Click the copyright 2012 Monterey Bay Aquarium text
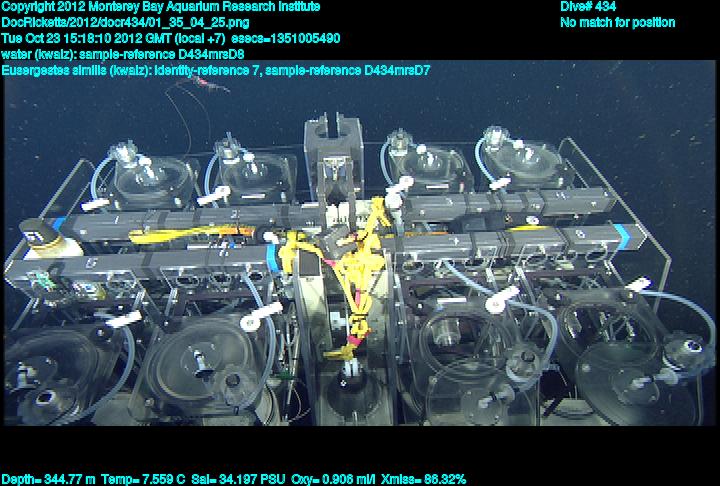Viewport: 720px width, 486px height. [161, 7]
